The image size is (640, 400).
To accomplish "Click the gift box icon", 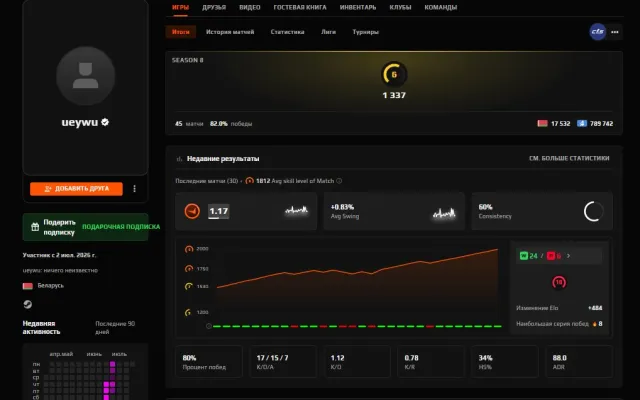I will pos(35,227).
